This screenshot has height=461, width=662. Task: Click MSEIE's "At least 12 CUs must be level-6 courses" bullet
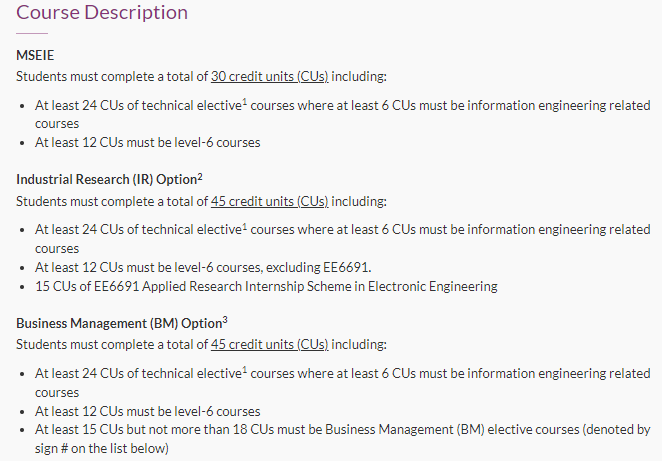coord(147,143)
